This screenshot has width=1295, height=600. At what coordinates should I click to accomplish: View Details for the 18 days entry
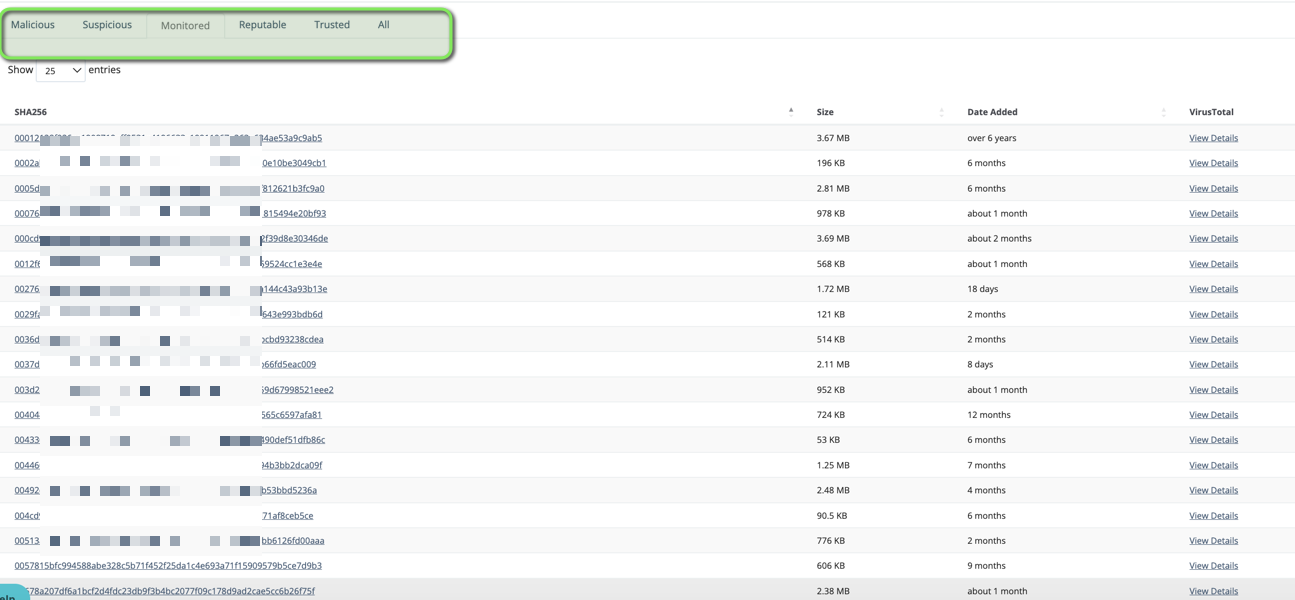[1213, 289]
